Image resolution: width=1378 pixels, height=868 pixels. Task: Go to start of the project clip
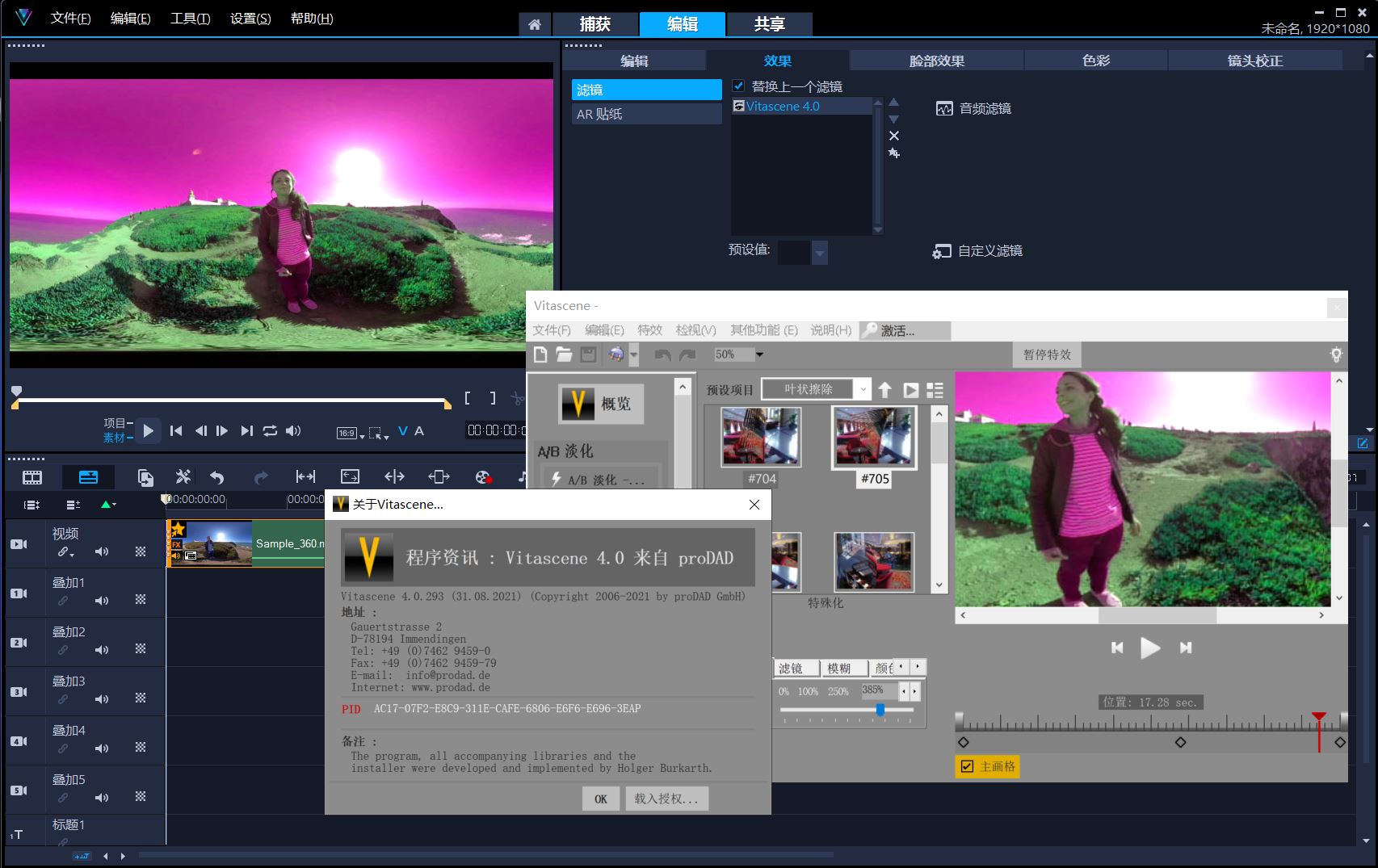176,431
